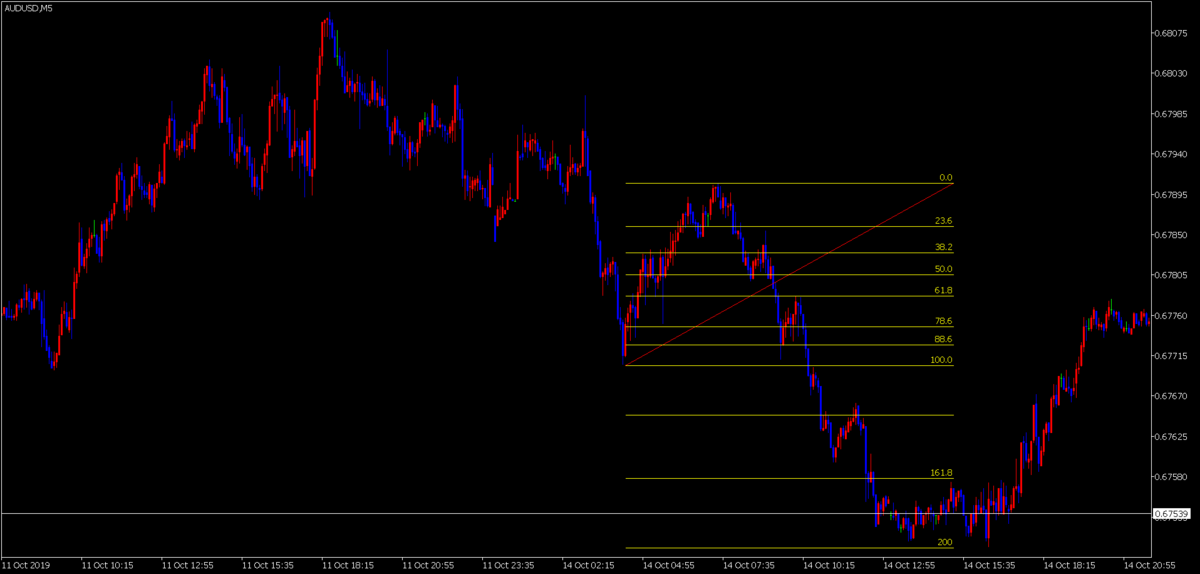
Task: Select the 14 Oct 12:55 time label
Action: pyautogui.click(x=908, y=565)
